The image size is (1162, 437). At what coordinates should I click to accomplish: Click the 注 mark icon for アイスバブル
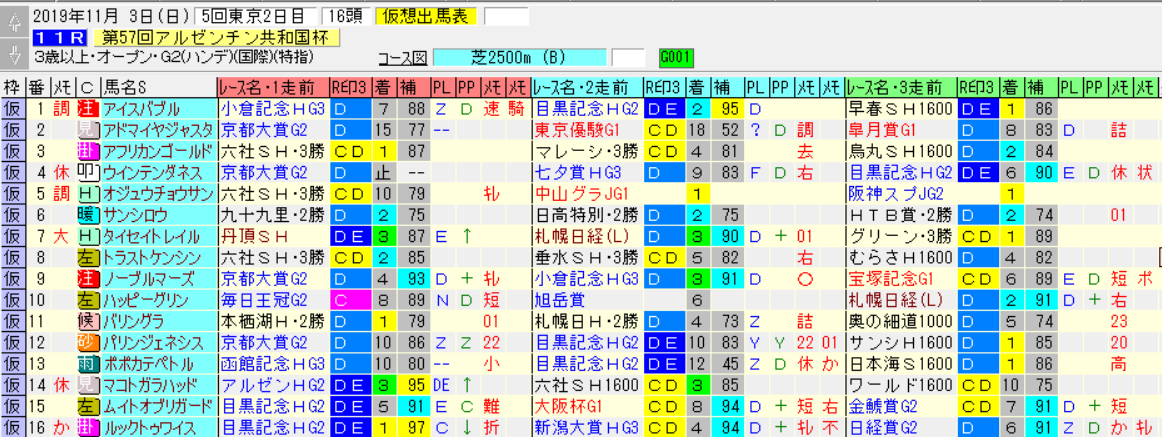click(87, 110)
